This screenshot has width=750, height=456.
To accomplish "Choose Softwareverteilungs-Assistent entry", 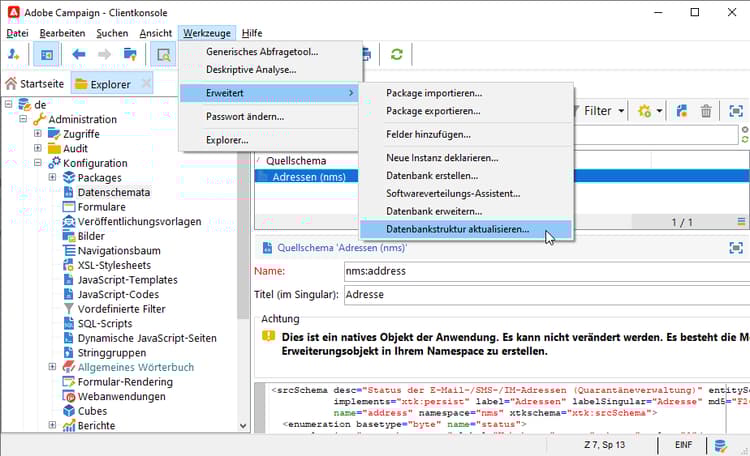I will point(466,193).
